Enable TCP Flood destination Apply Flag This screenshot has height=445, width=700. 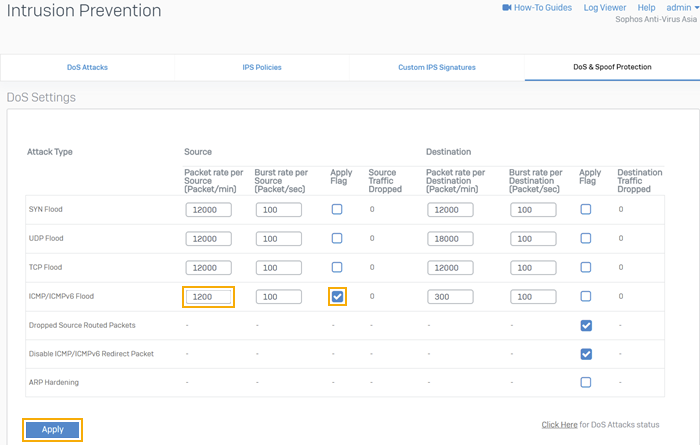pyautogui.click(x=586, y=268)
